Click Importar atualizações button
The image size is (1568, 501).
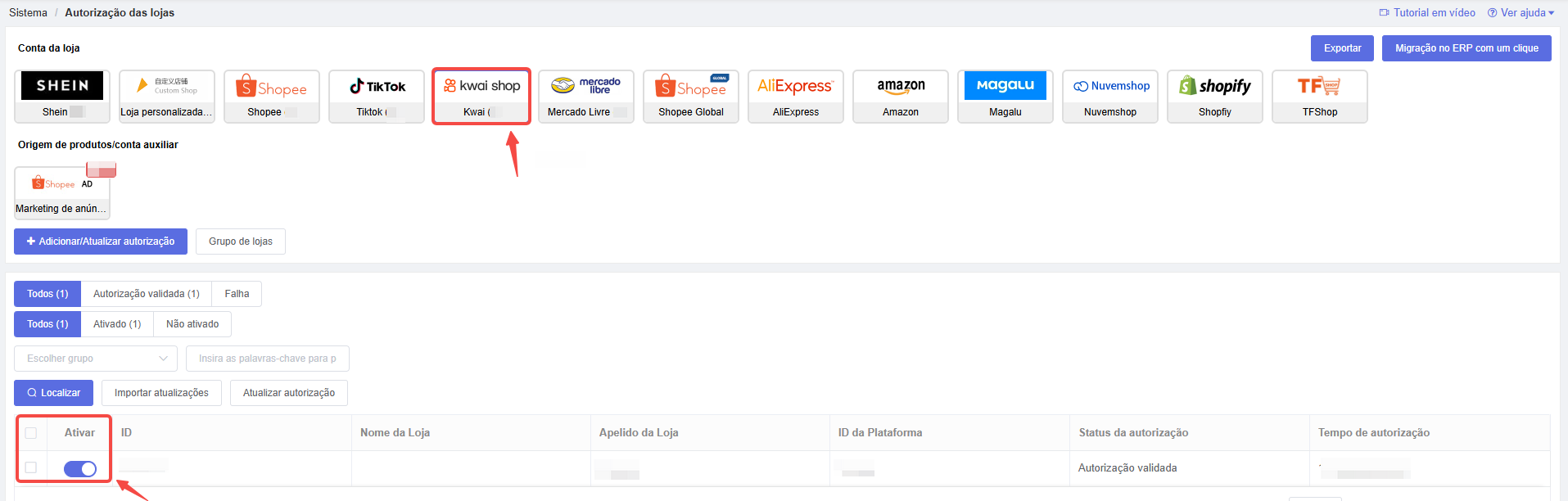coord(161,393)
